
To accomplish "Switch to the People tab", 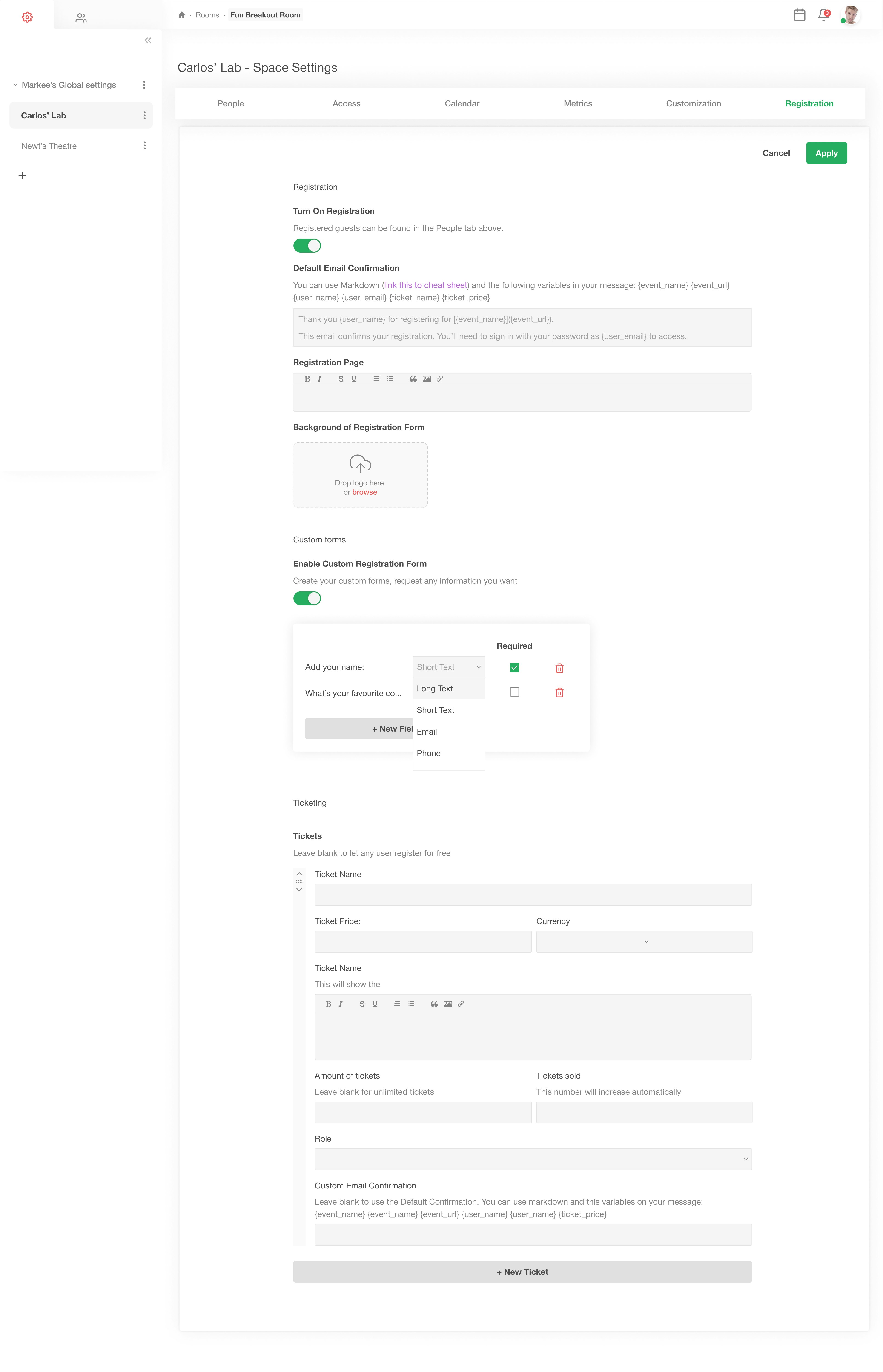I will pos(230,104).
